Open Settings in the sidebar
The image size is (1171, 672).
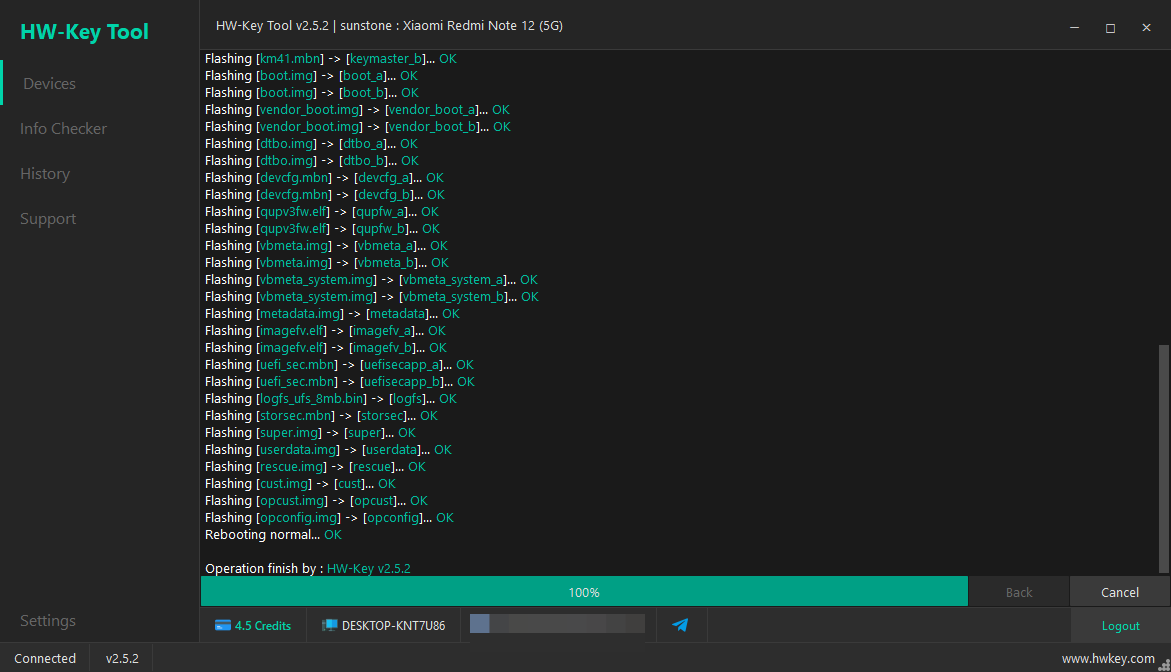[48, 620]
